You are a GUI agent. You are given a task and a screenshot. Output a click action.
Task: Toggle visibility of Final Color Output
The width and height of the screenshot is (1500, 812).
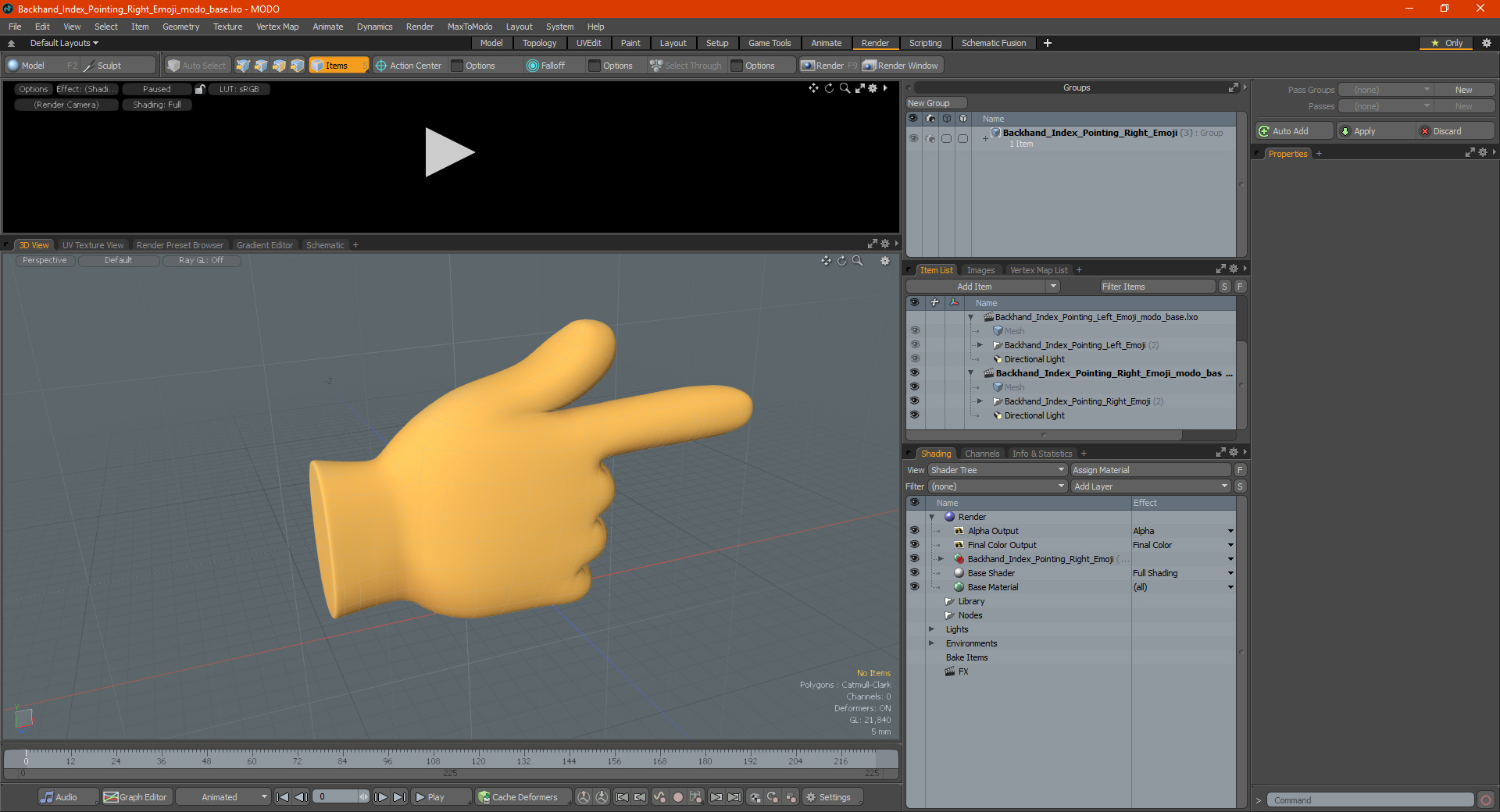(x=914, y=545)
